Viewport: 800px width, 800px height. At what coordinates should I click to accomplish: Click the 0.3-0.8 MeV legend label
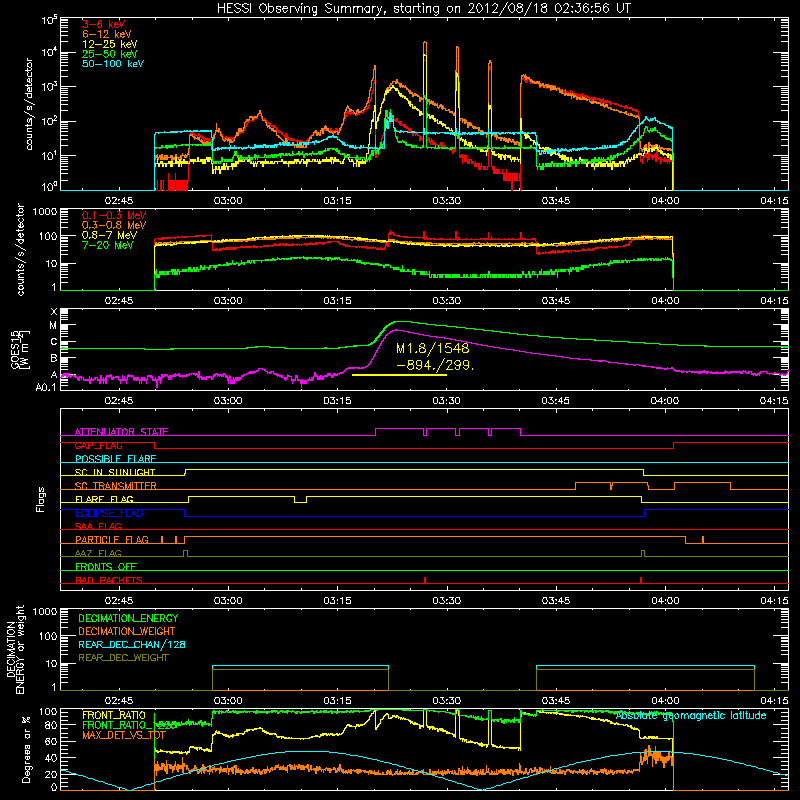[114, 225]
